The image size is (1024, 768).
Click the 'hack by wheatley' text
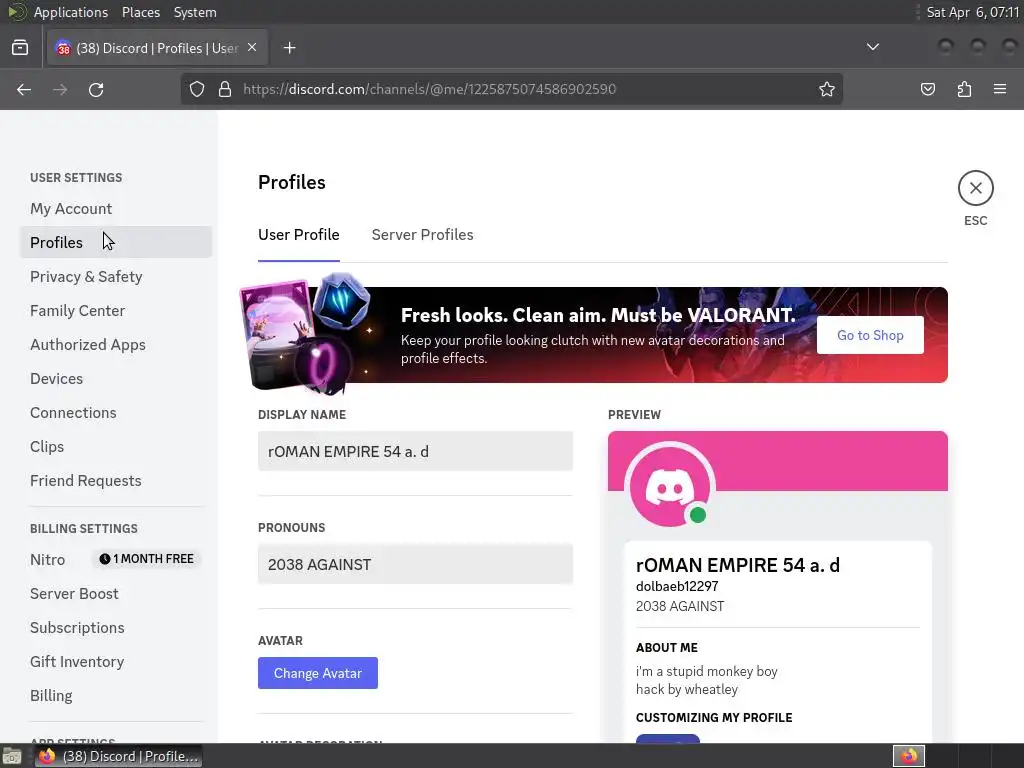coord(687,690)
